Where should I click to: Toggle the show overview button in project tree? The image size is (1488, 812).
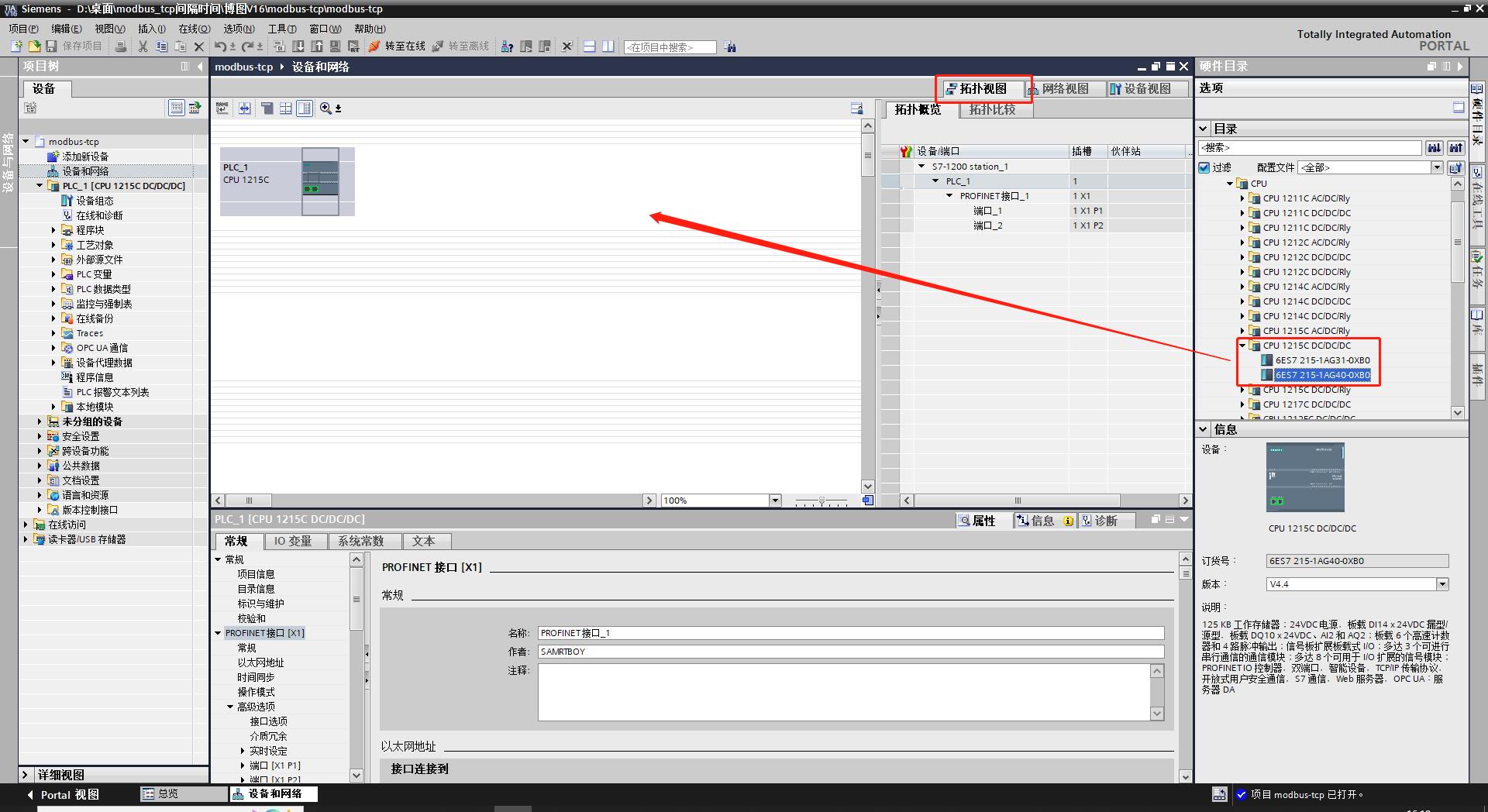point(177,108)
